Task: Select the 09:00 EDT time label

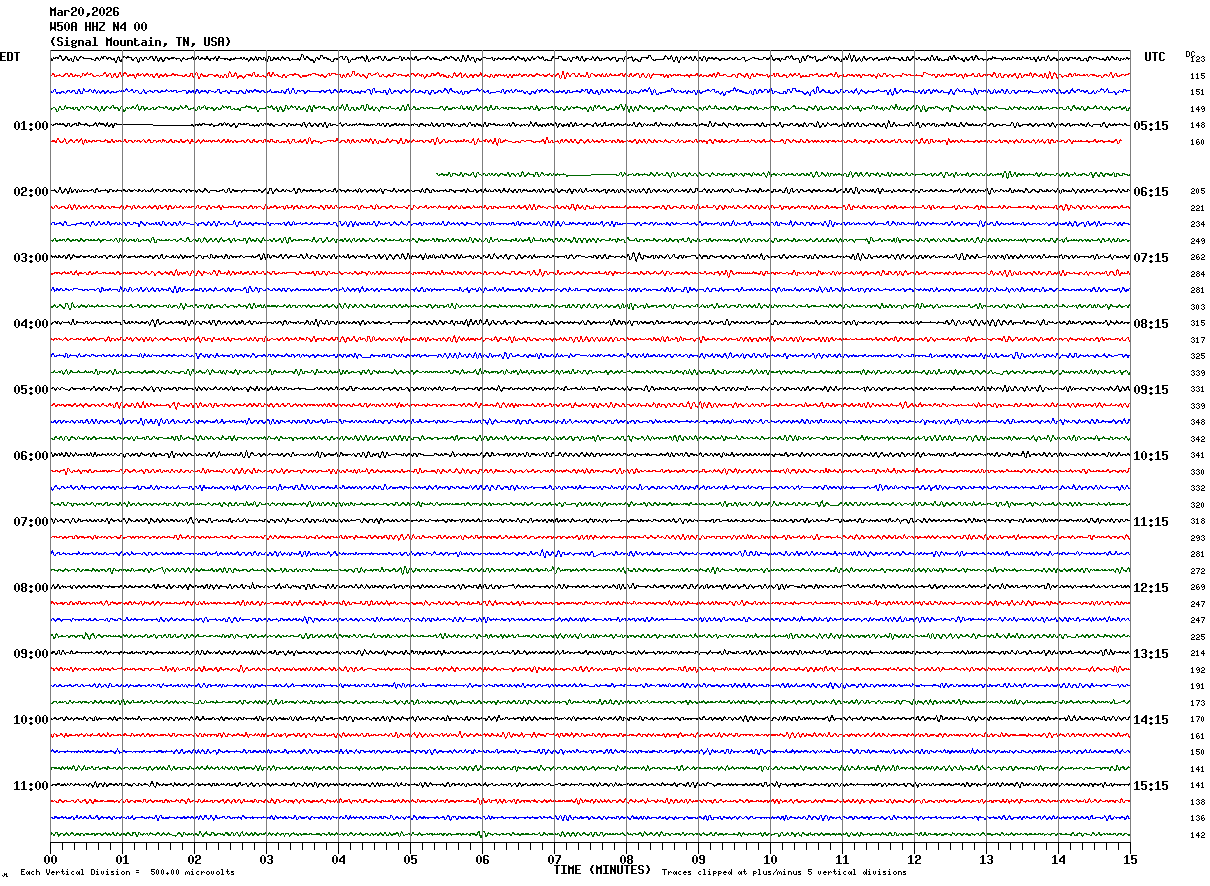Action: click(31, 654)
